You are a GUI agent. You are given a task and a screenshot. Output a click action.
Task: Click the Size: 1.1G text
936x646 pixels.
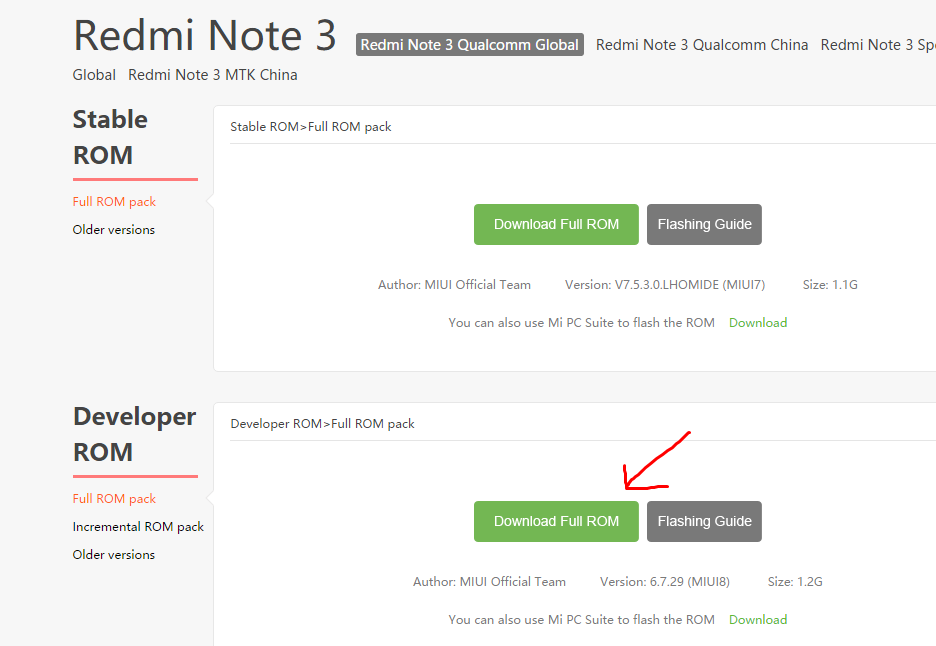click(x=830, y=285)
